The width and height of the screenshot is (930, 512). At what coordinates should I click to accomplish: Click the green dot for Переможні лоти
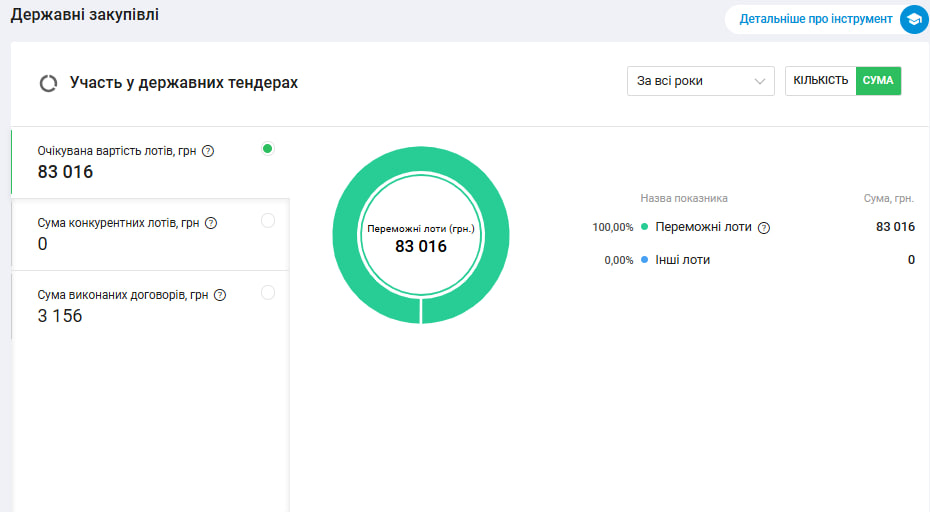click(644, 227)
